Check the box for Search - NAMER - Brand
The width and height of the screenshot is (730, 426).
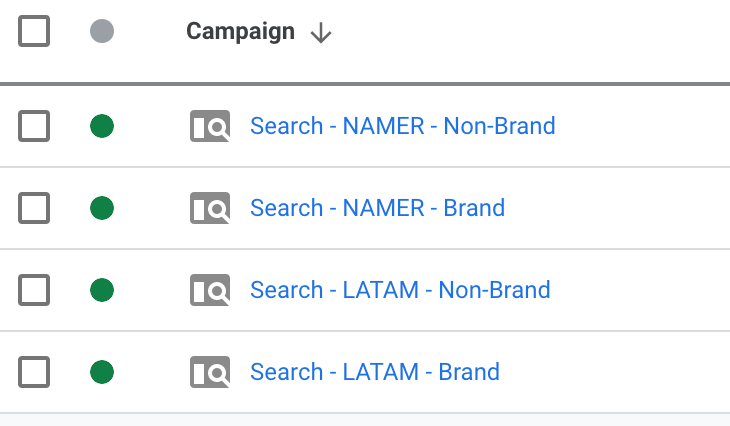[x=34, y=209]
